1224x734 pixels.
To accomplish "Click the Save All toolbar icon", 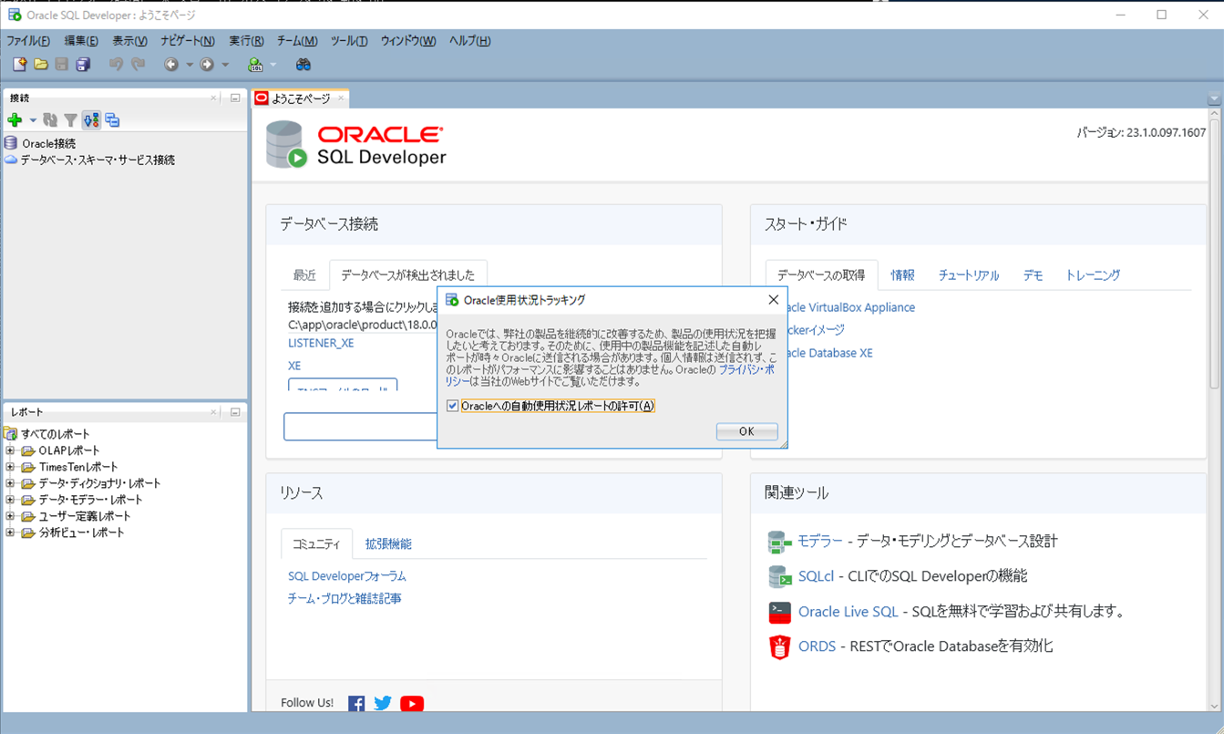I will pos(84,64).
